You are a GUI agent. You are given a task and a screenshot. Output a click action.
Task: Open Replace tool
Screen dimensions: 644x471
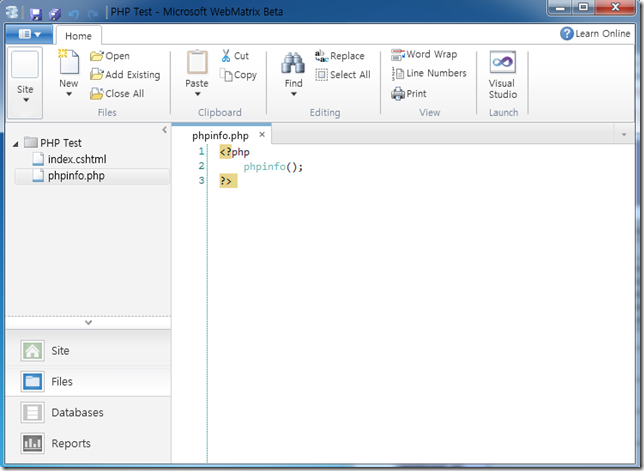tap(340, 56)
